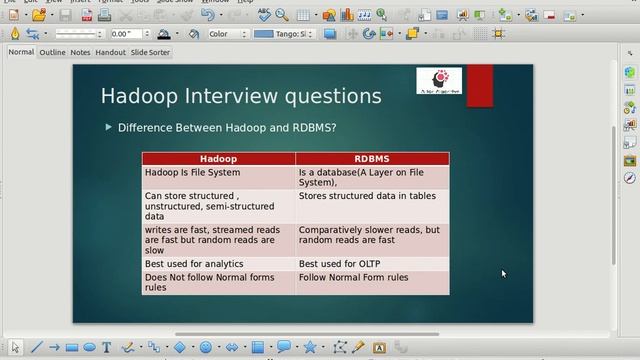Choose the Selection arrow tool
Viewport: 640px width, 360px height.
coord(15,347)
